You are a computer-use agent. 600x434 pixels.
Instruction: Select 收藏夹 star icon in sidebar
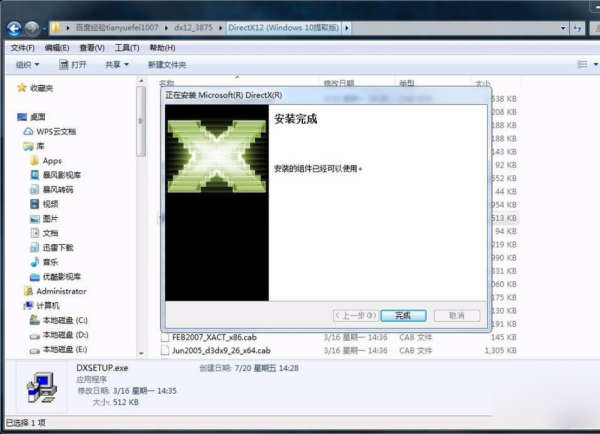coord(22,88)
